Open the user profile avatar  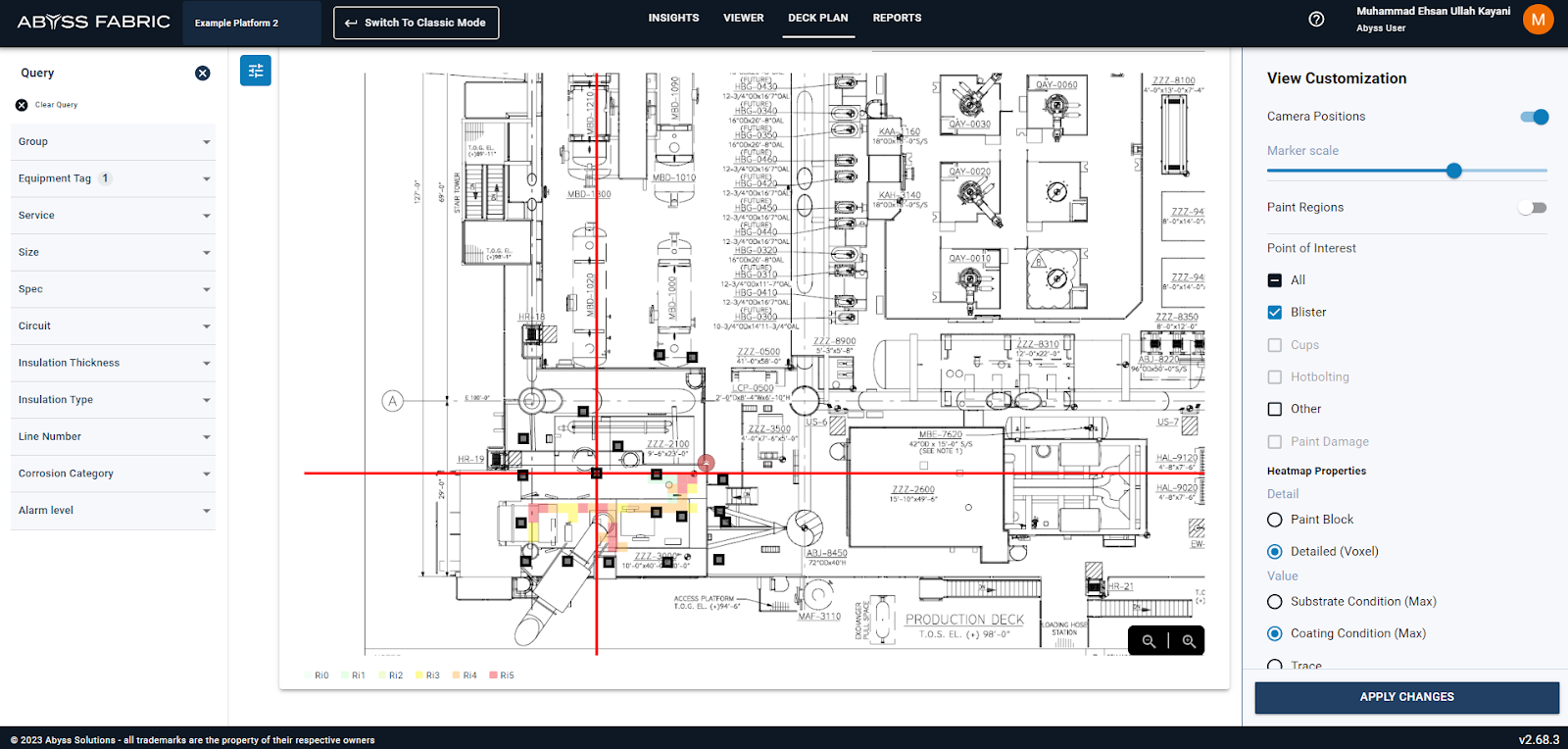click(x=1538, y=20)
